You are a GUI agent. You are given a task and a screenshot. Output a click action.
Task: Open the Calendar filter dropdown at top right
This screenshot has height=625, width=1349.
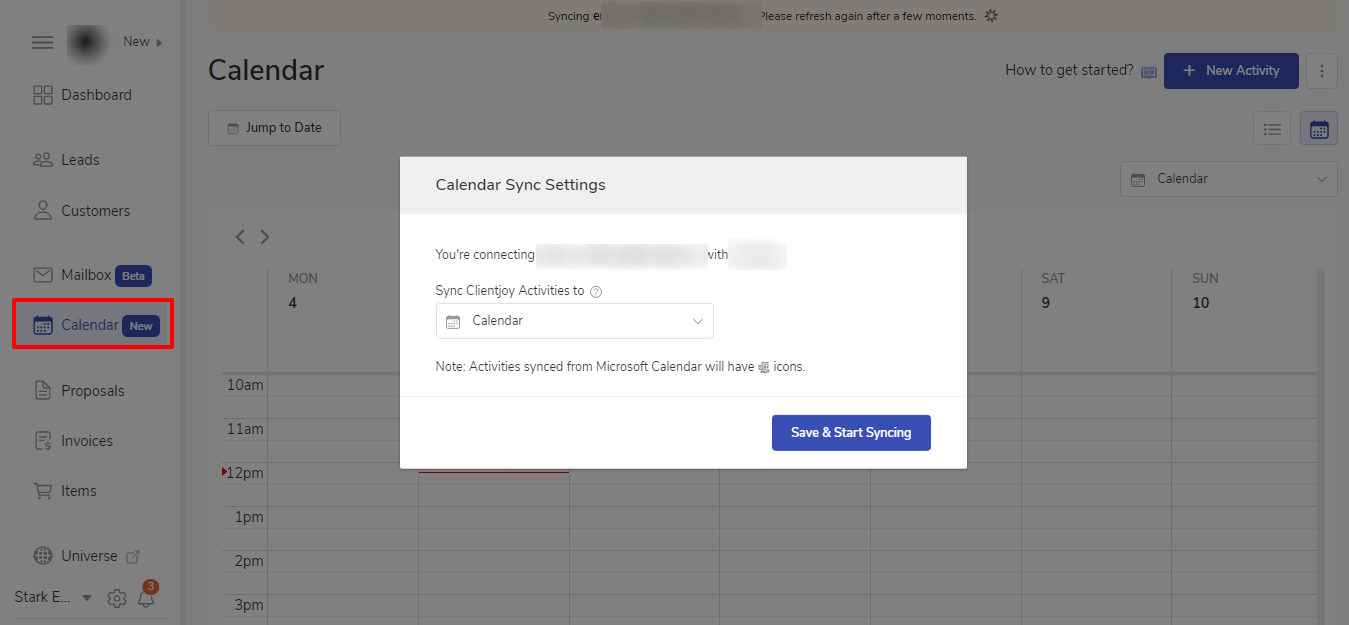pyautogui.click(x=1228, y=179)
